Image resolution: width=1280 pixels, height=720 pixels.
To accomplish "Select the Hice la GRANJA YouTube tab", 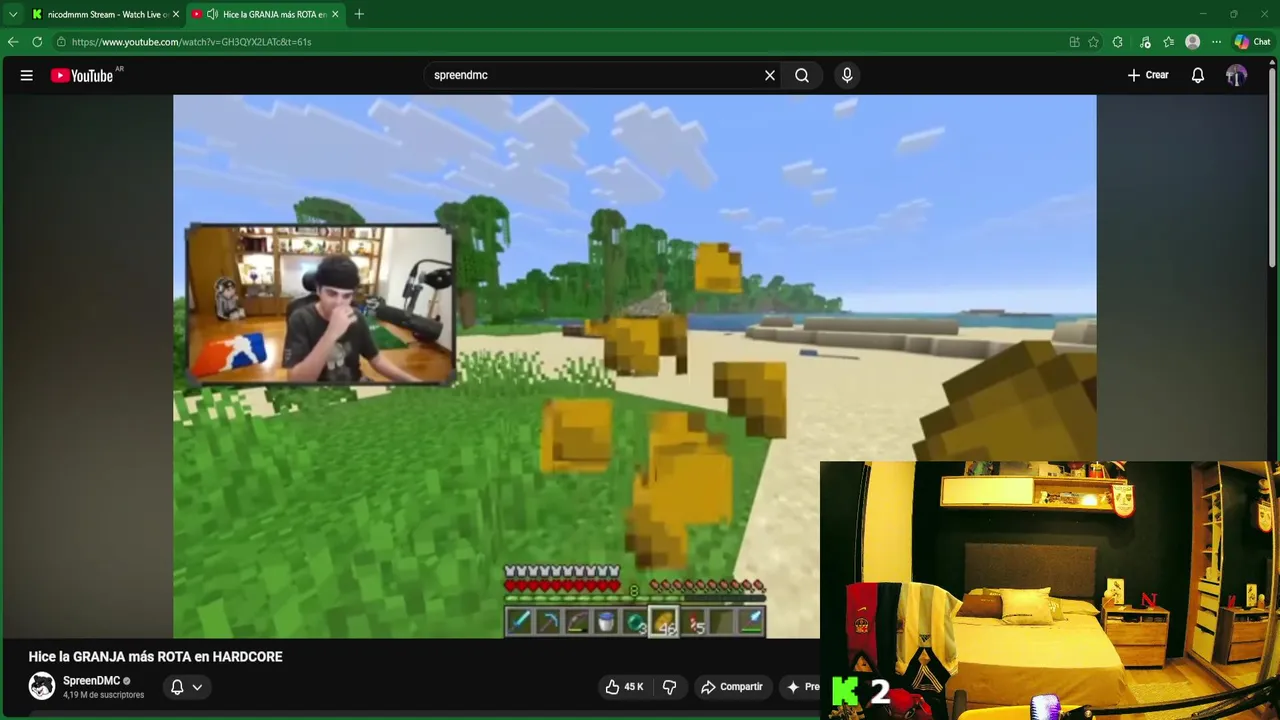I will tap(266, 14).
